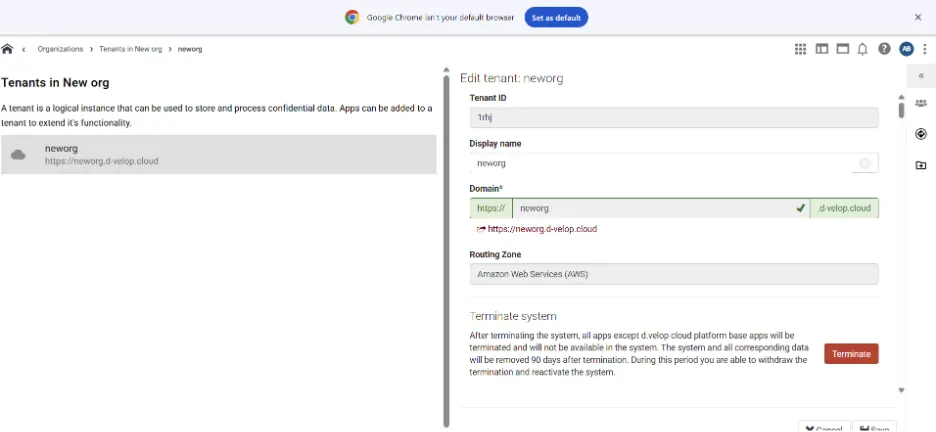The width and height of the screenshot is (936, 432).
Task: Open the apps grid icon
Action: click(x=800, y=49)
